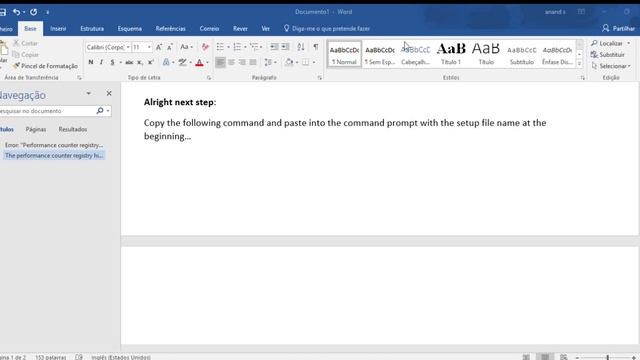640x360 pixels.
Task: Apply red font color
Action: (199, 62)
